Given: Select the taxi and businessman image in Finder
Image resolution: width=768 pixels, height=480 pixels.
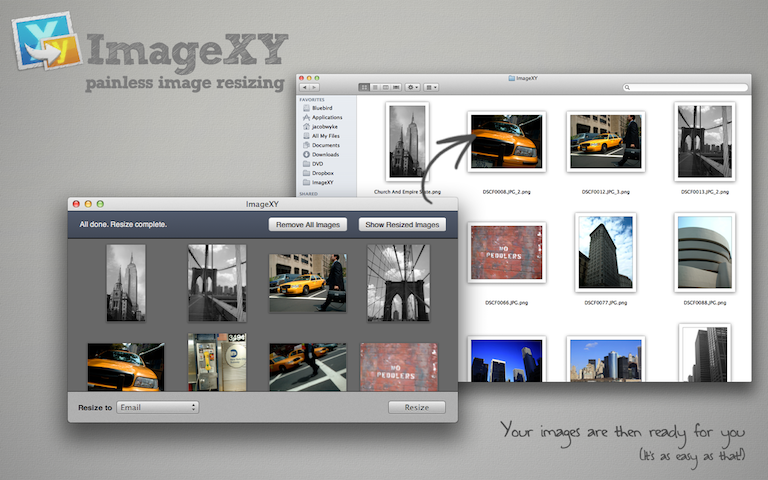Looking at the screenshot, I should pos(605,142).
